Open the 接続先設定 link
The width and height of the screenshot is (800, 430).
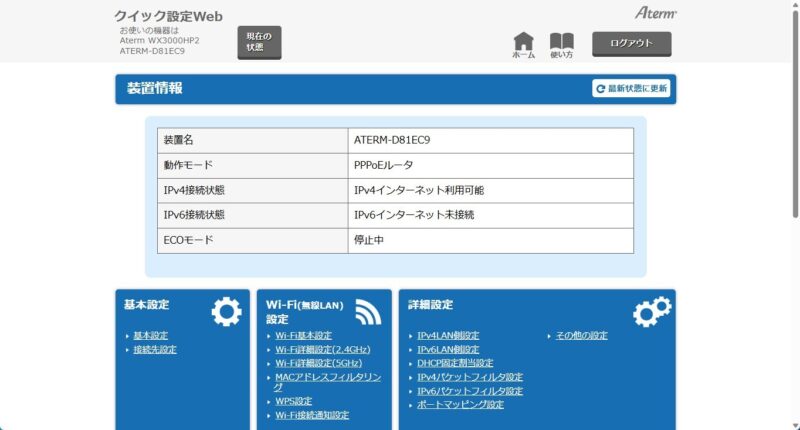155,350
